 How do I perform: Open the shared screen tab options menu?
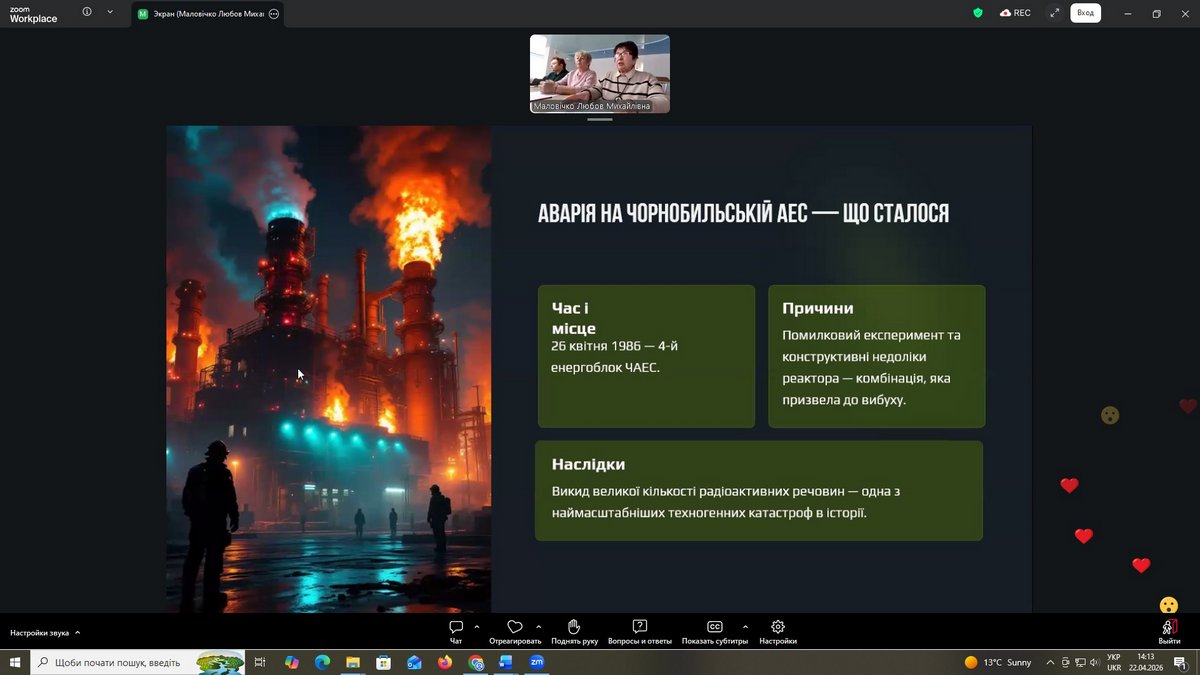pos(274,14)
